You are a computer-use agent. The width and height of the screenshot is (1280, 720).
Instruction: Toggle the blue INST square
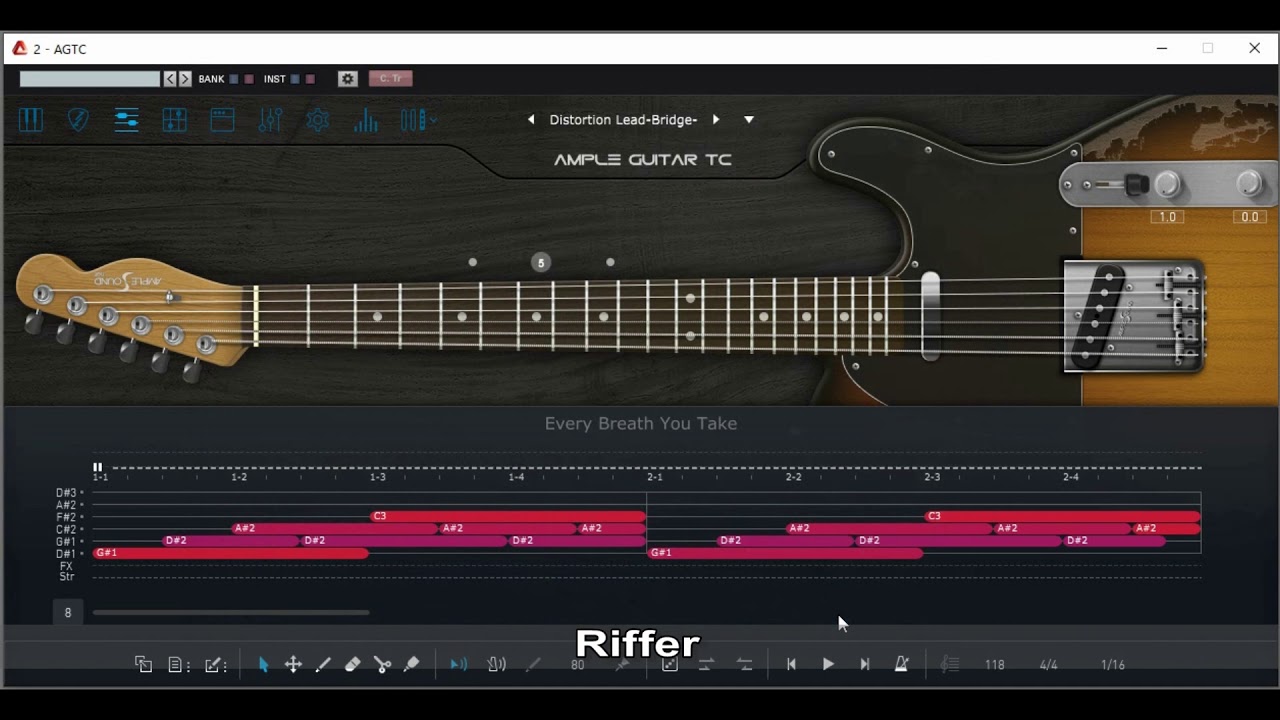coord(295,79)
